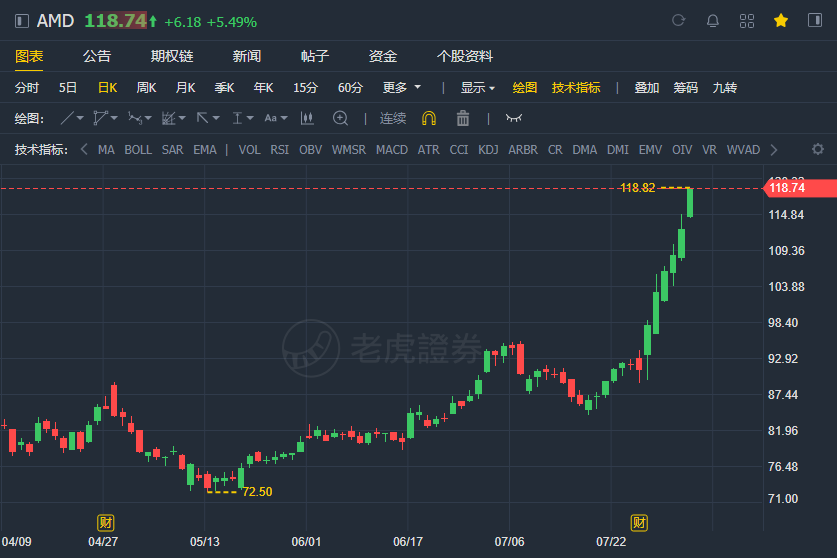The image size is (837, 558).
Task: Select the 周K weekly candle view
Action: (x=146, y=88)
